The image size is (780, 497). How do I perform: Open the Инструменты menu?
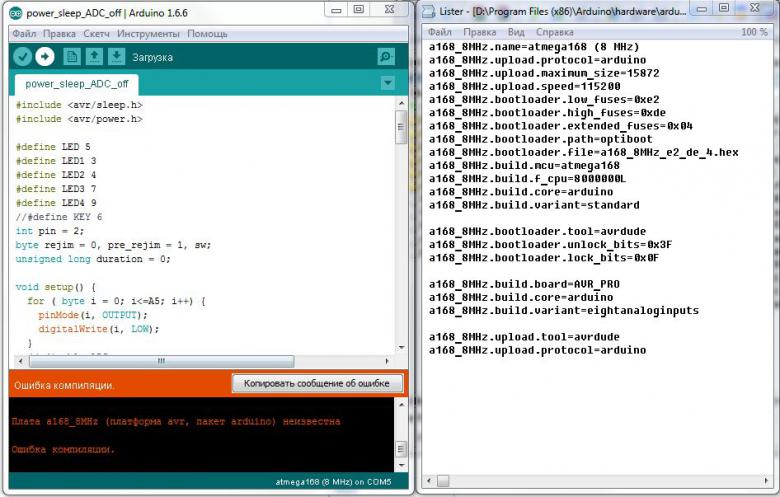point(148,34)
